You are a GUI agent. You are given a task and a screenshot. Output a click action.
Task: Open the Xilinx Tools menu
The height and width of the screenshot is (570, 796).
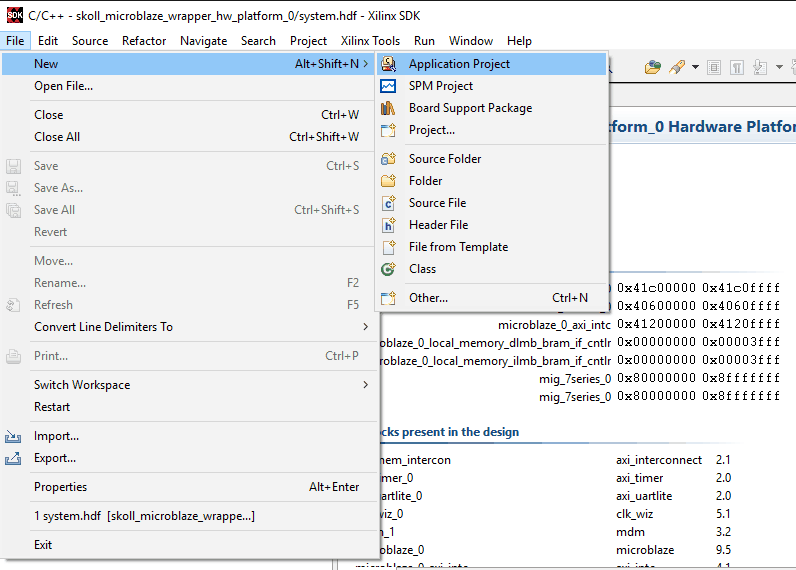coord(370,41)
